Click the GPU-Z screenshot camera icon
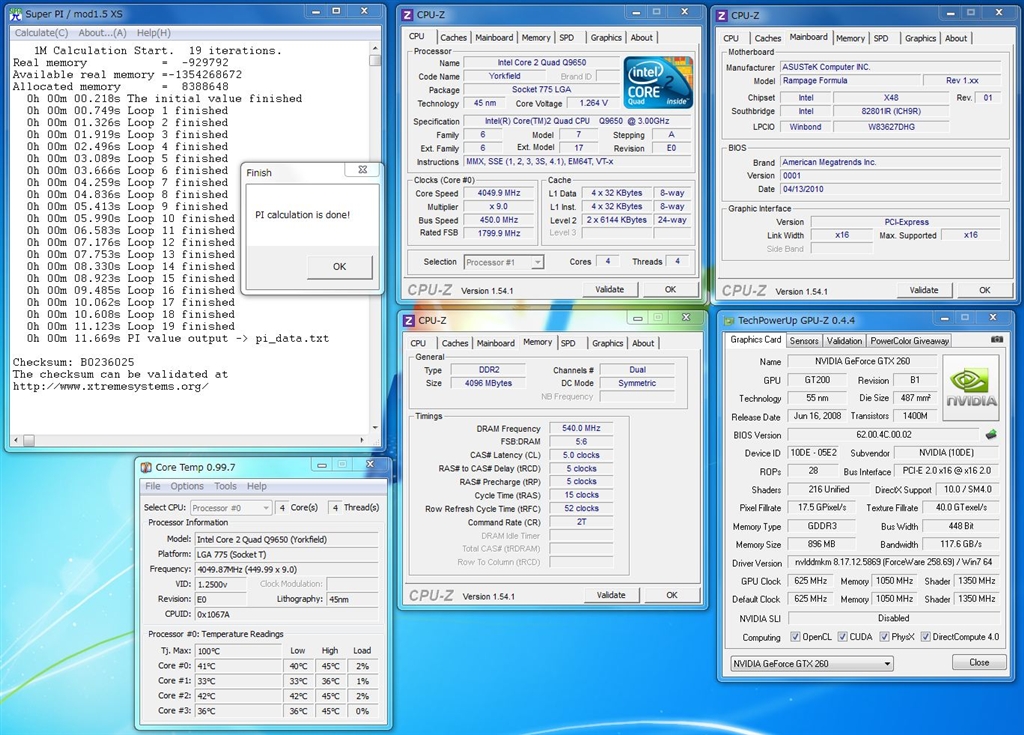Screen dimensions: 1024x735 [x=996, y=340]
